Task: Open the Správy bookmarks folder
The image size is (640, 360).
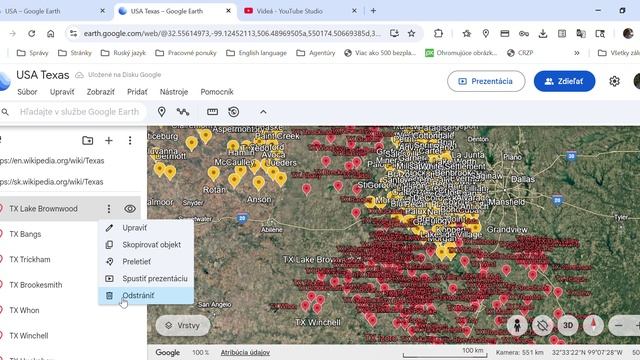Action: (x=33, y=53)
